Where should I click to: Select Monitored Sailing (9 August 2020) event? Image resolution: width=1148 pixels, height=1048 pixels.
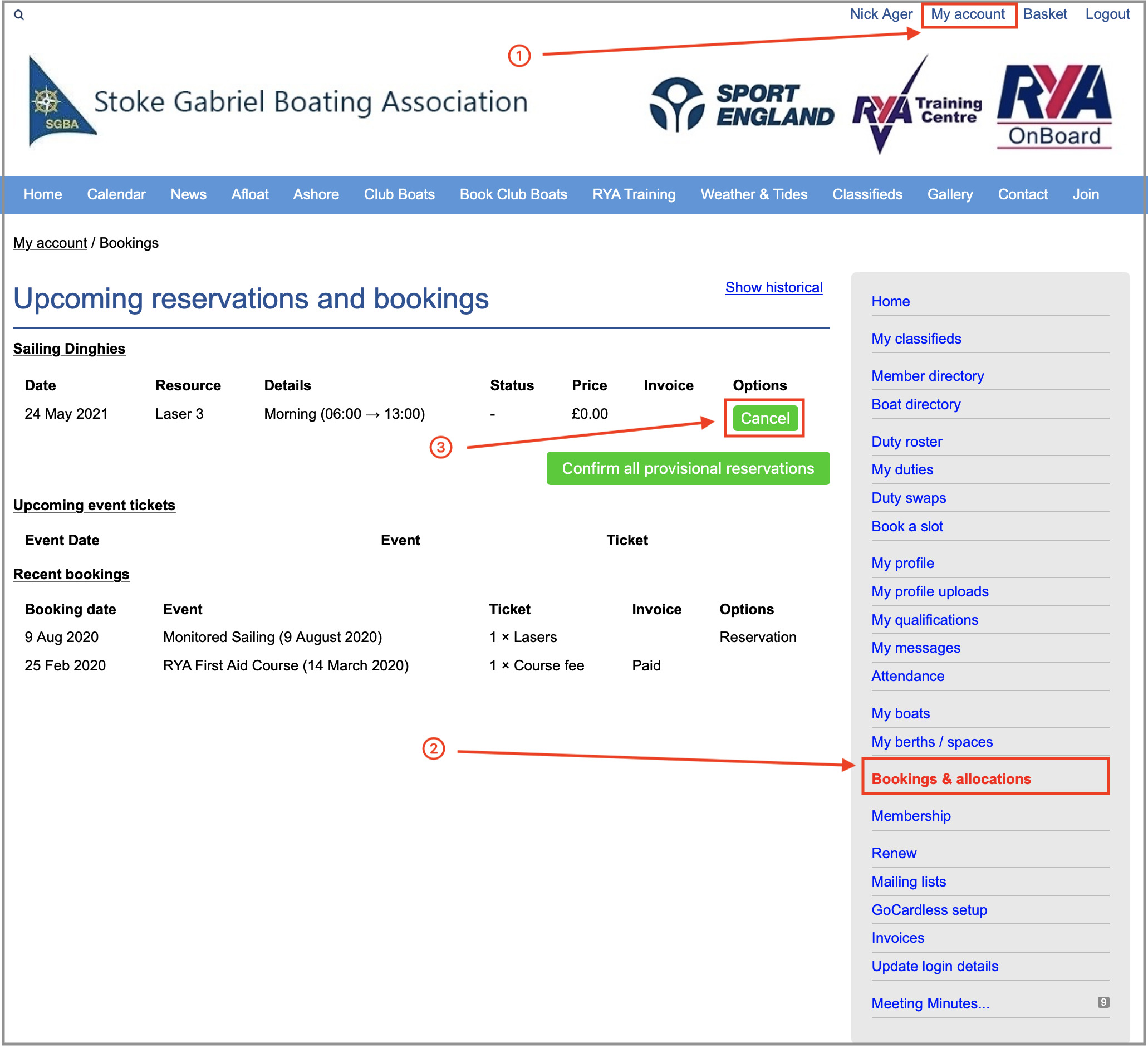(x=272, y=637)
